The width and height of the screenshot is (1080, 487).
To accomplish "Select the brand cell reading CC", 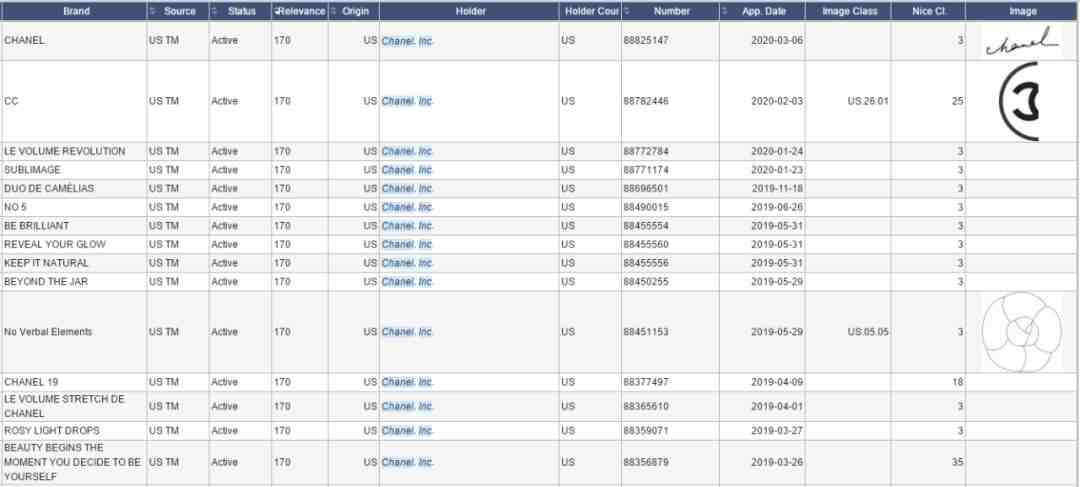I will (x=74, y=101).
